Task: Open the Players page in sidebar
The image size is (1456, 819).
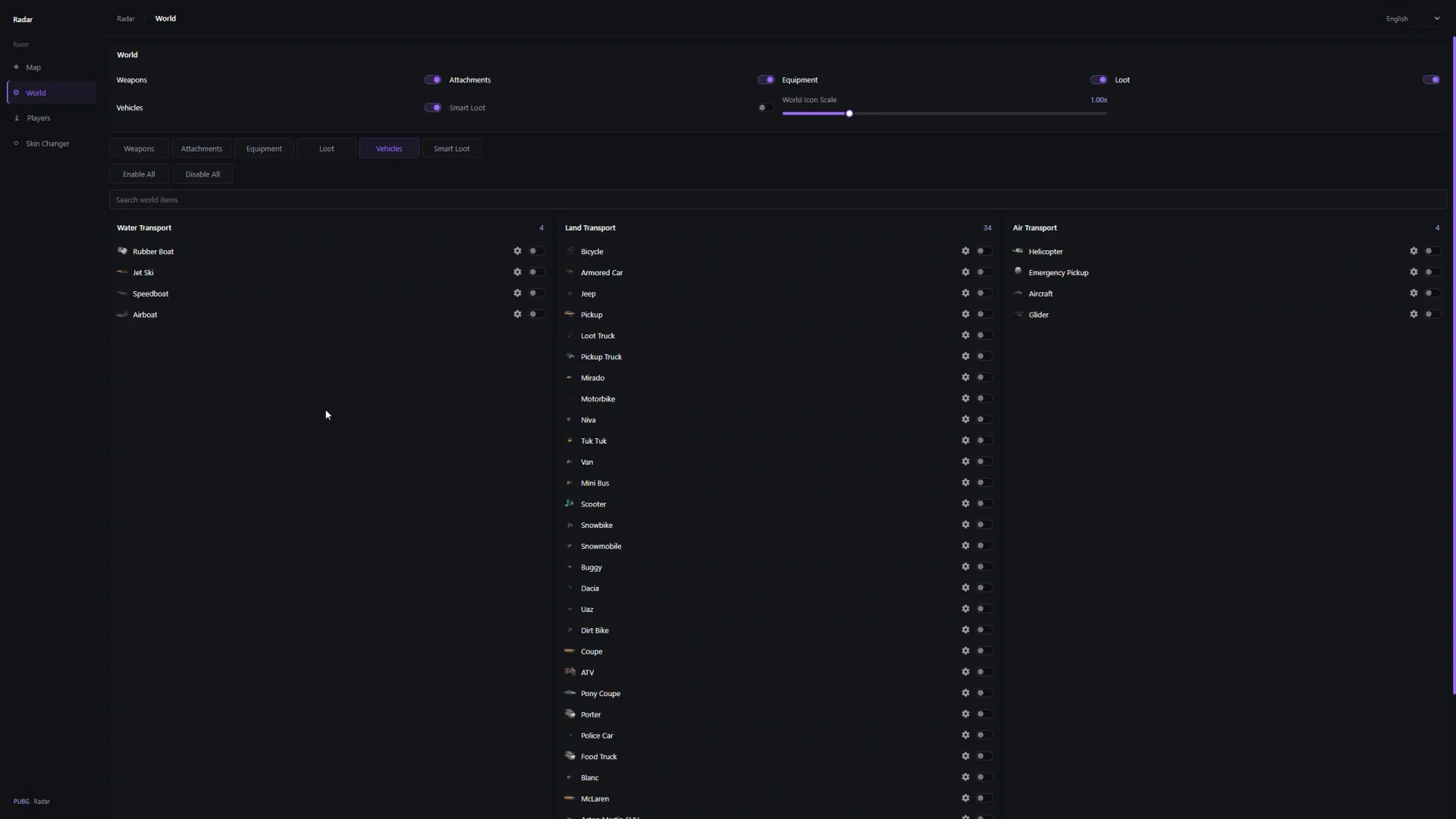Action: pyautogui.click(x=51, y=118)
